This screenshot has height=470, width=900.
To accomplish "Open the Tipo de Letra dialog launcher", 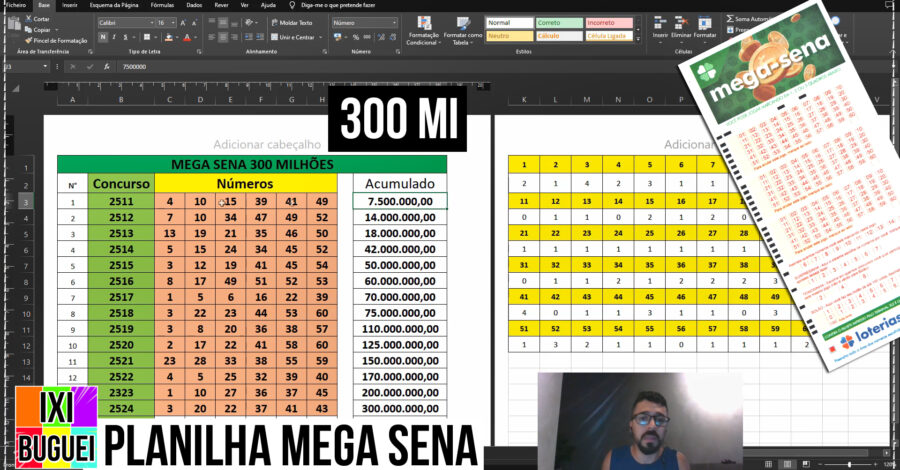I will click(x=199, y=52).
